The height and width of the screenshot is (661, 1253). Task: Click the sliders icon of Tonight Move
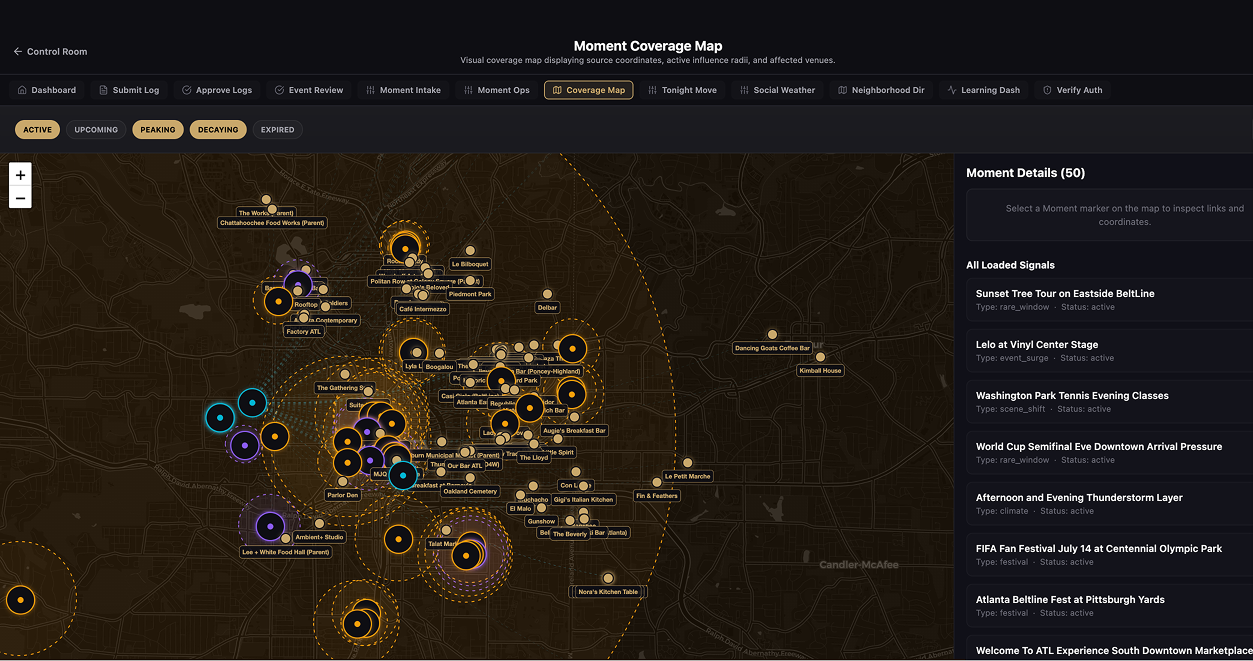(653, 90)
